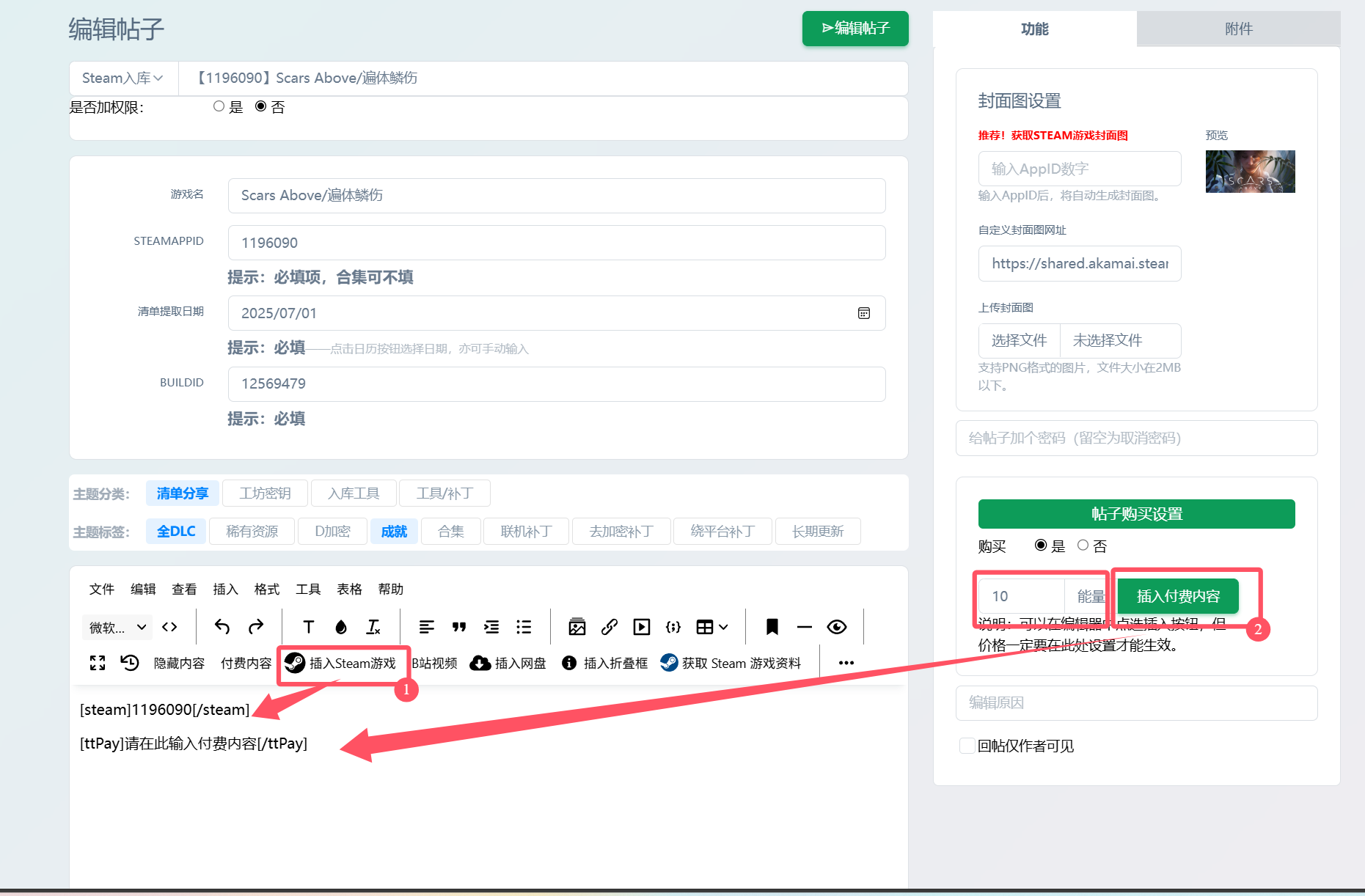Select 是 for 是否加权限
1365x896 pixels.
point(219,107)
